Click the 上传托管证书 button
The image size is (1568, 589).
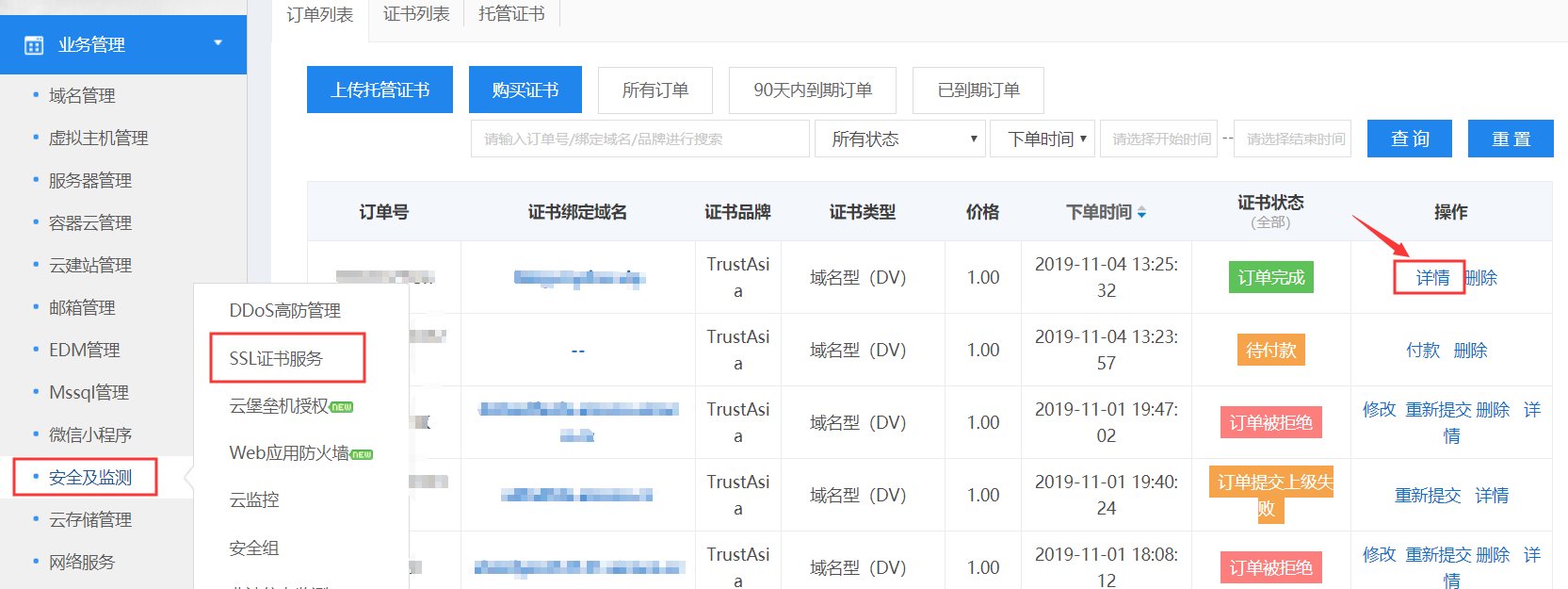(380, 90)
